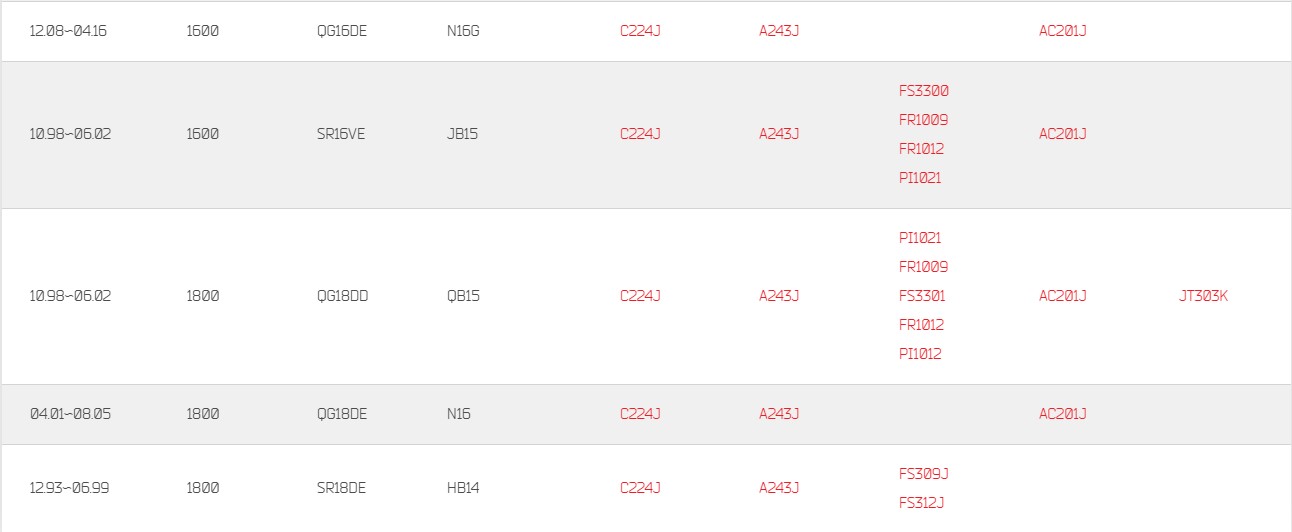Open PI1021 in the JB15 row
1292x532 pixels.
(920, 178)
